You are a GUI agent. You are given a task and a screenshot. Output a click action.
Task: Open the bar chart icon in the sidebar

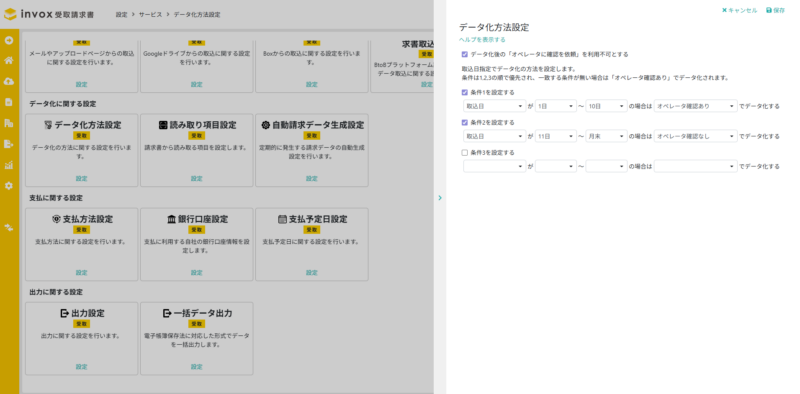[9, 165]
